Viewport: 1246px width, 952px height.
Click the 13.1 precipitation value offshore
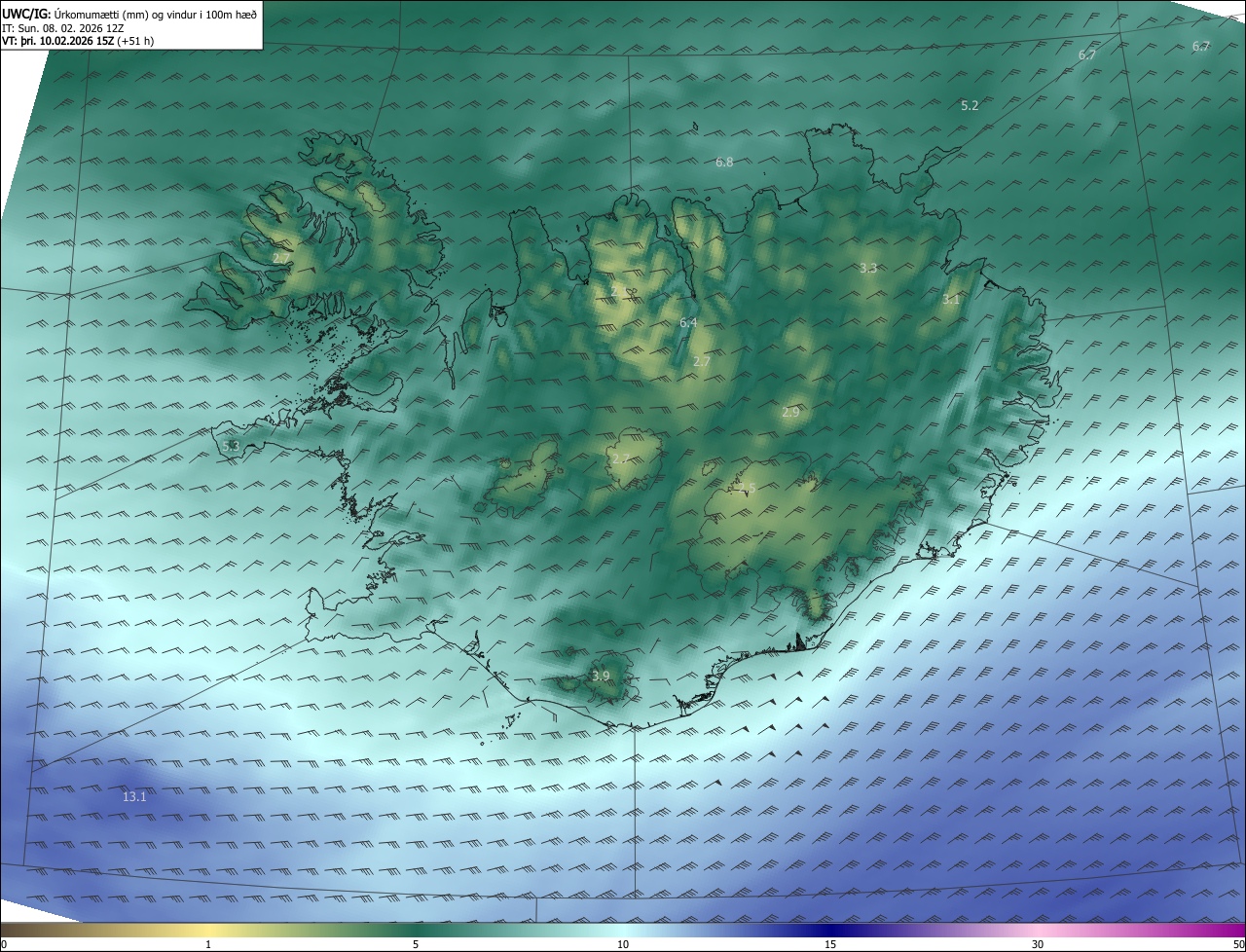(x=134, y=796)
